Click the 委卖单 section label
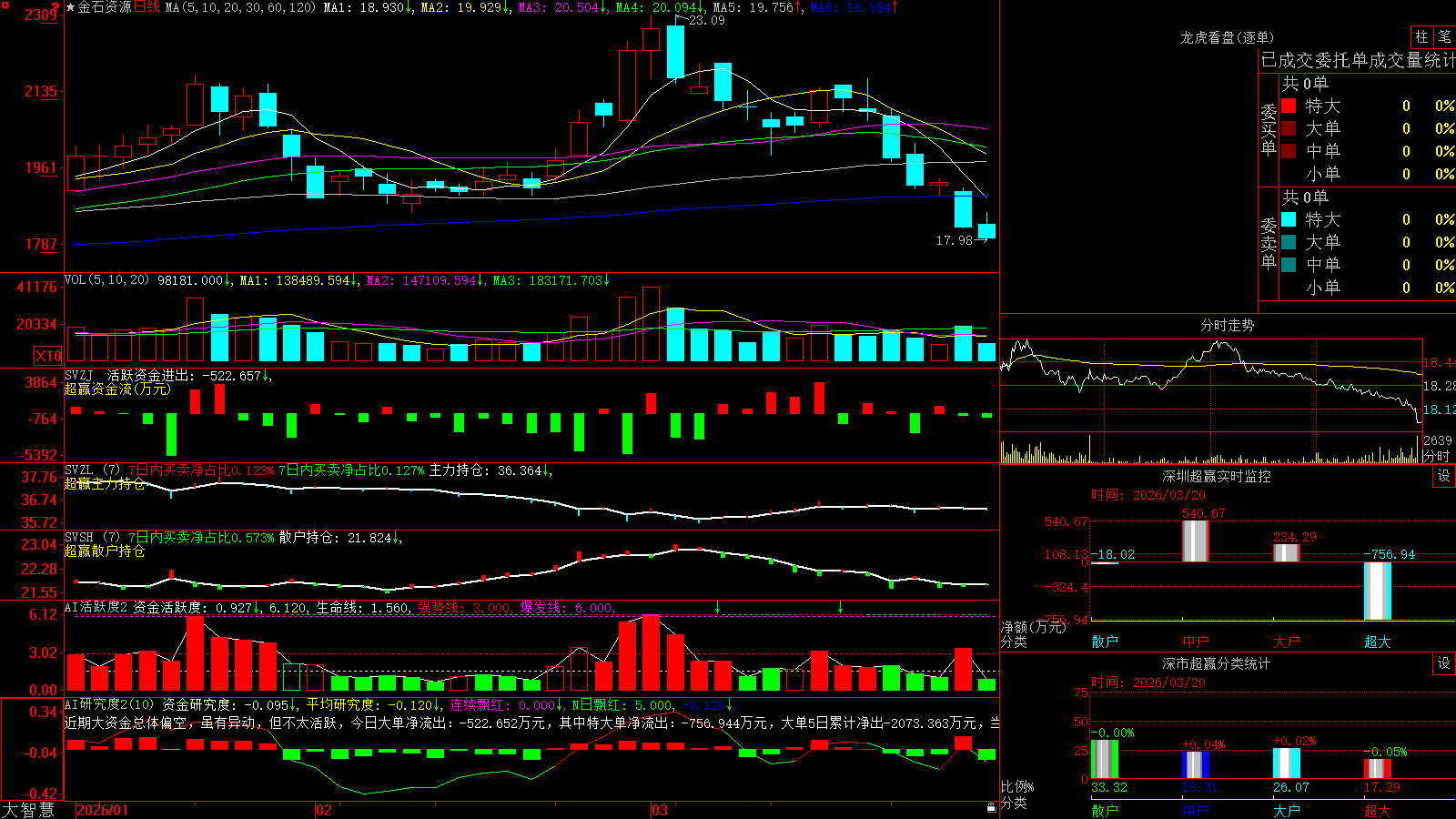Viewport: 1456px width, 819px height. (1269, 243)
